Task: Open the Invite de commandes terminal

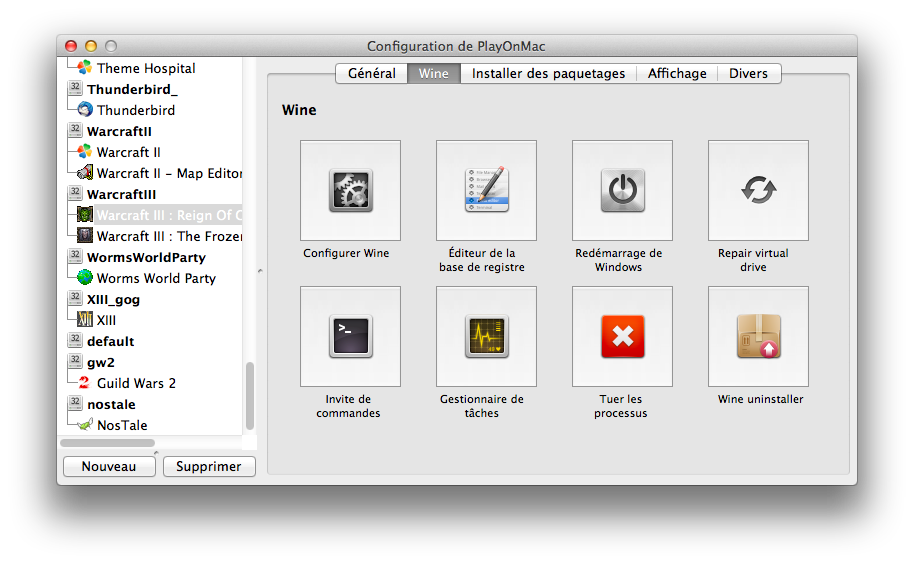Action: pyautogui.click(x=350, y=336)
